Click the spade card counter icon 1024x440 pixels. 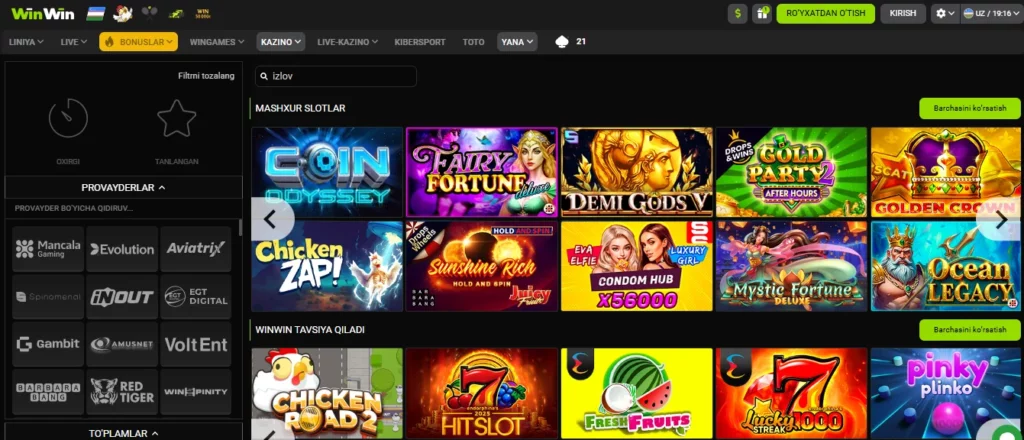click(561, 42)
